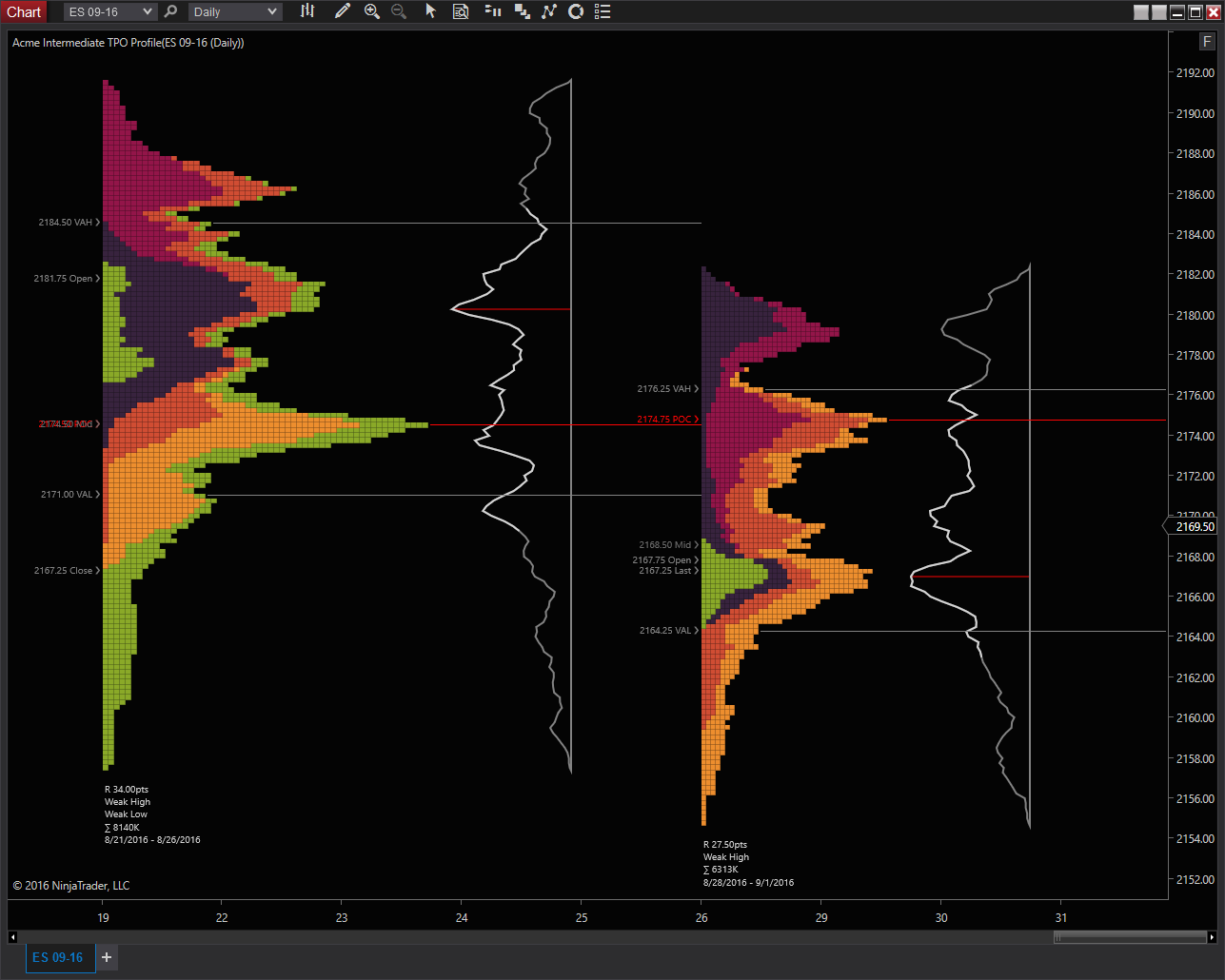
Task: Open the ES 09-16 instrument dropdown
Action: click(109, 11)
